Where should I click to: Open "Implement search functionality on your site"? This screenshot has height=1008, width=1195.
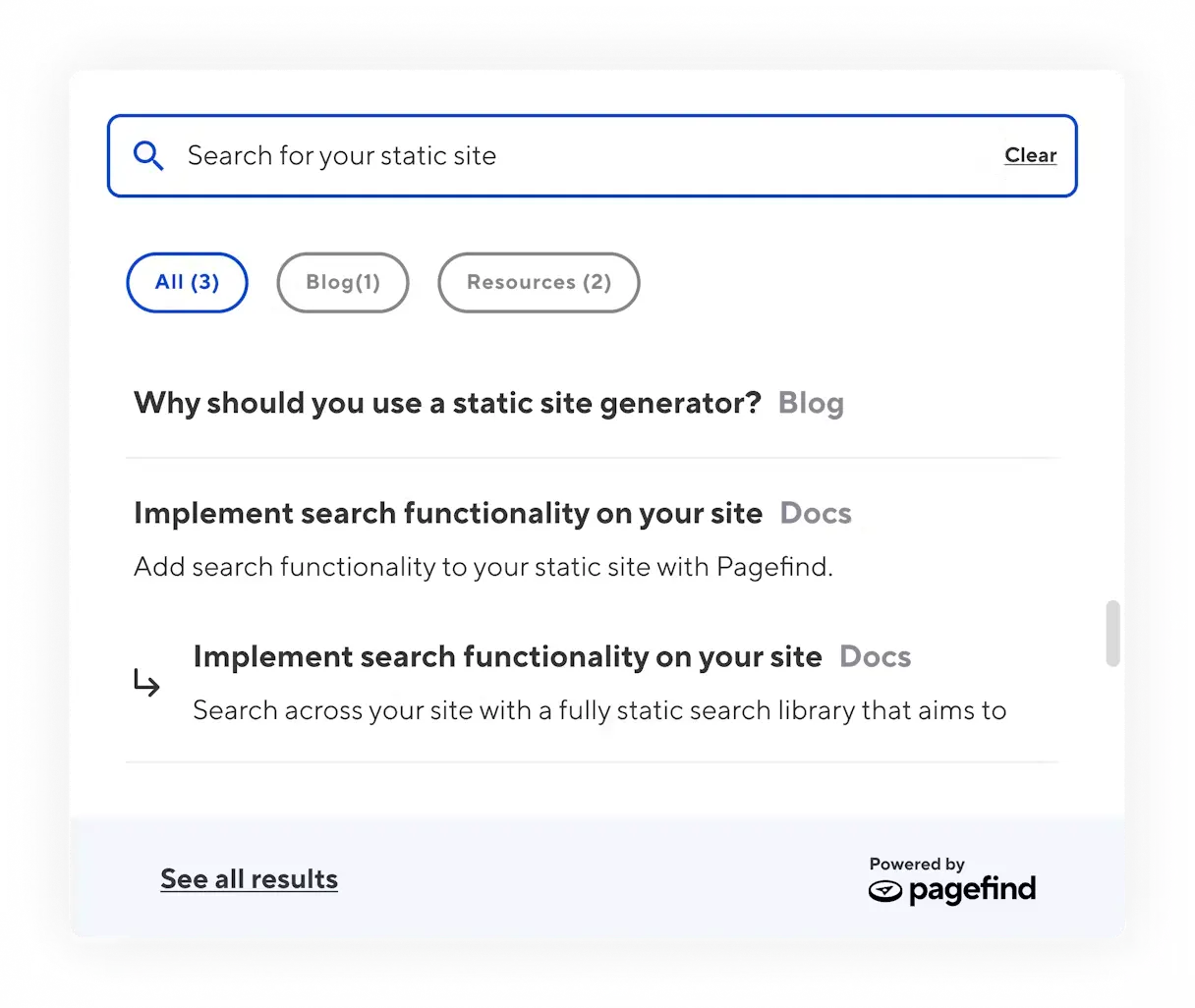(x=448, y=512)
